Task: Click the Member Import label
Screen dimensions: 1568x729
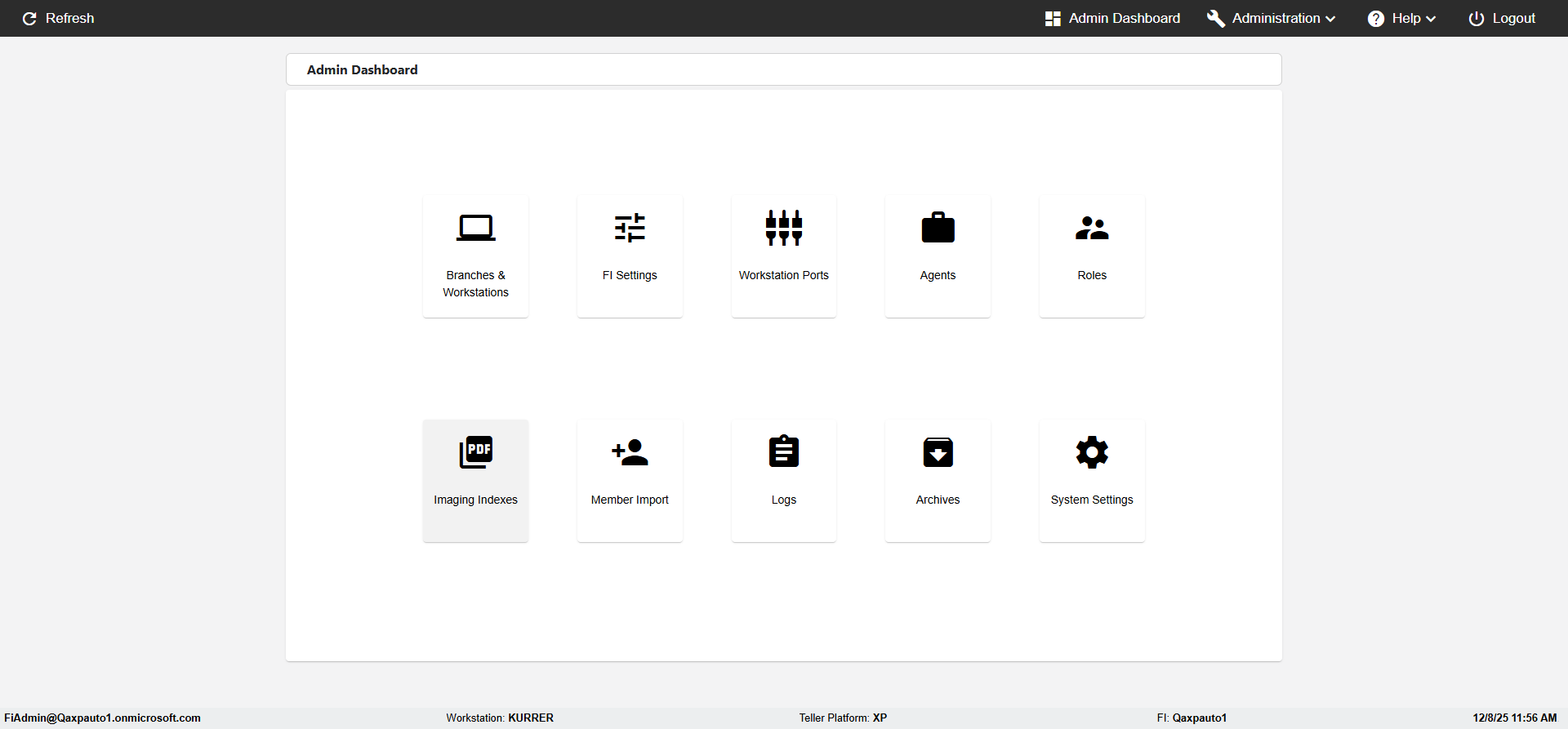Action: pyautogui.click(x=630, y=500)
